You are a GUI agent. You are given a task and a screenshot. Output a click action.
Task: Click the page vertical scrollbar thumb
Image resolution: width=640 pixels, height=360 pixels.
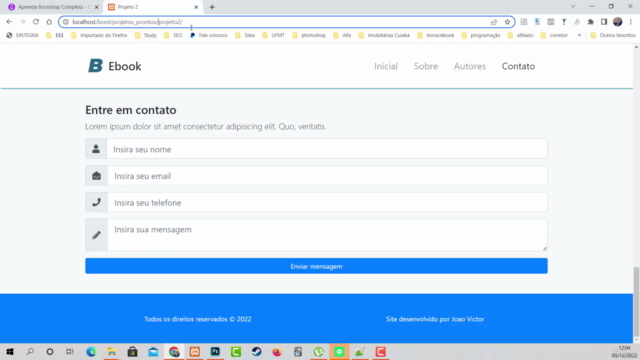coord(636,301)
